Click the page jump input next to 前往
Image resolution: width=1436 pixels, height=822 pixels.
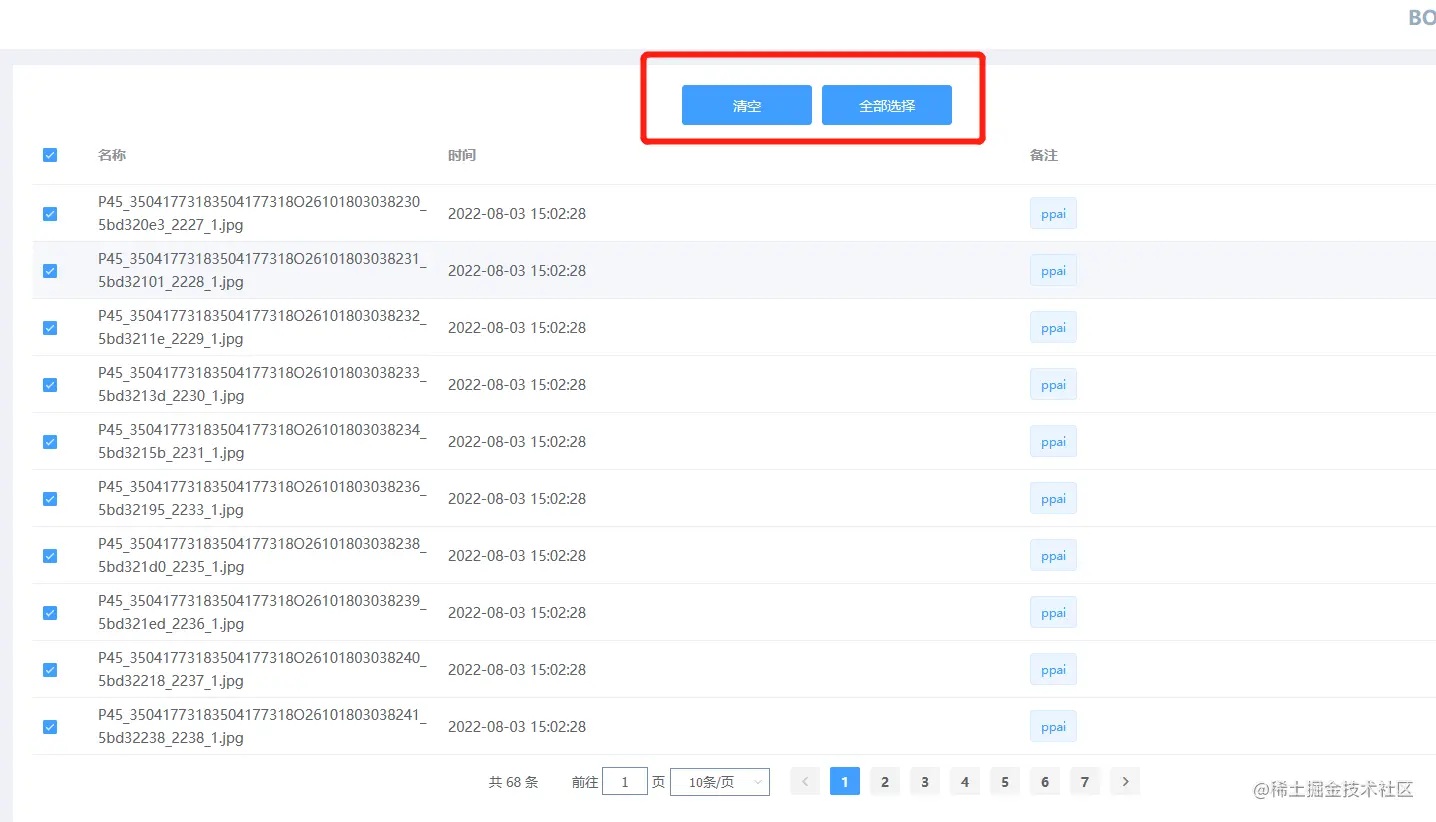pyautogui.click(x=625, y=781)
